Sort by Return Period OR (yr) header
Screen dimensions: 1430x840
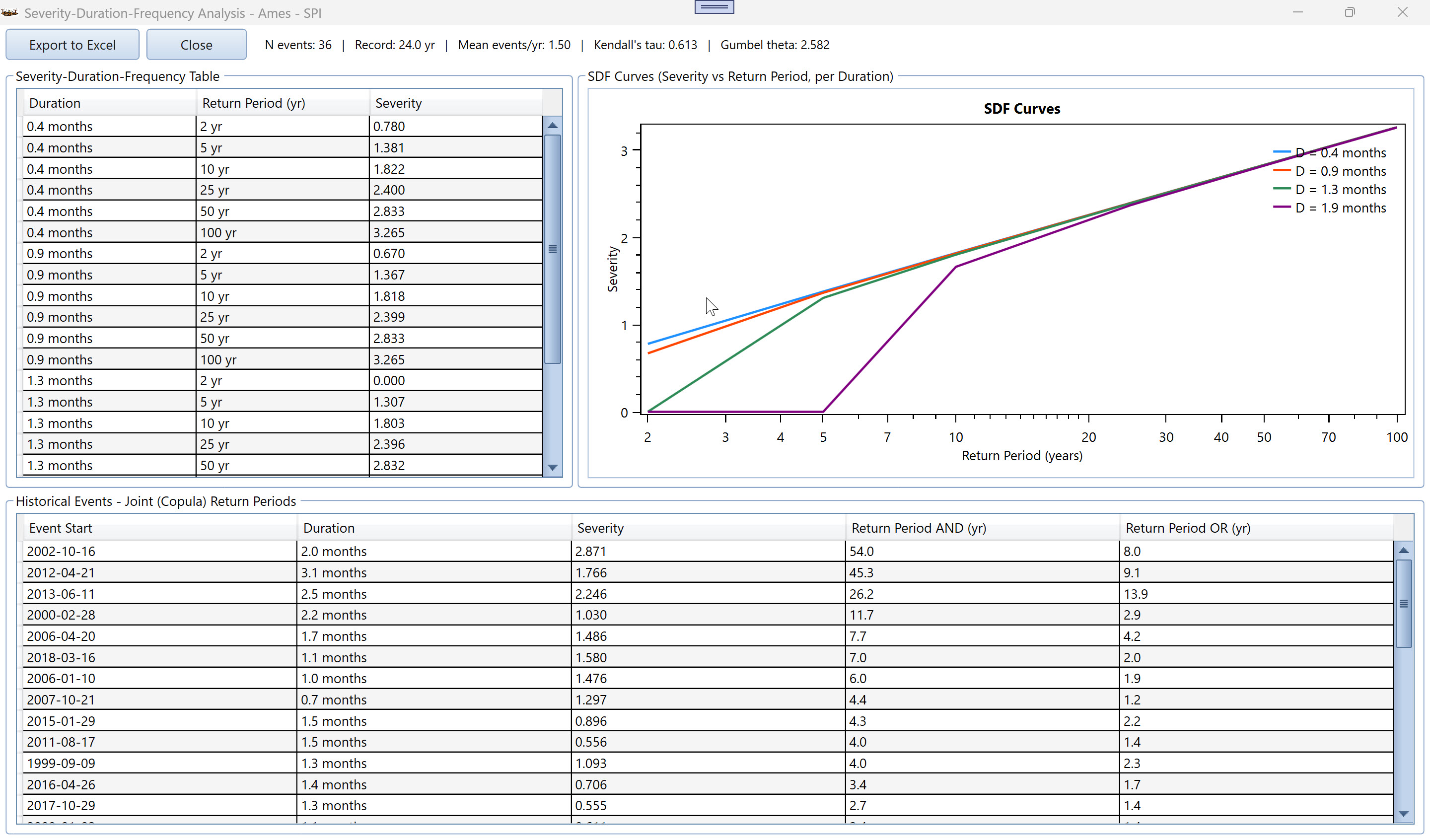pos(1256,528)
